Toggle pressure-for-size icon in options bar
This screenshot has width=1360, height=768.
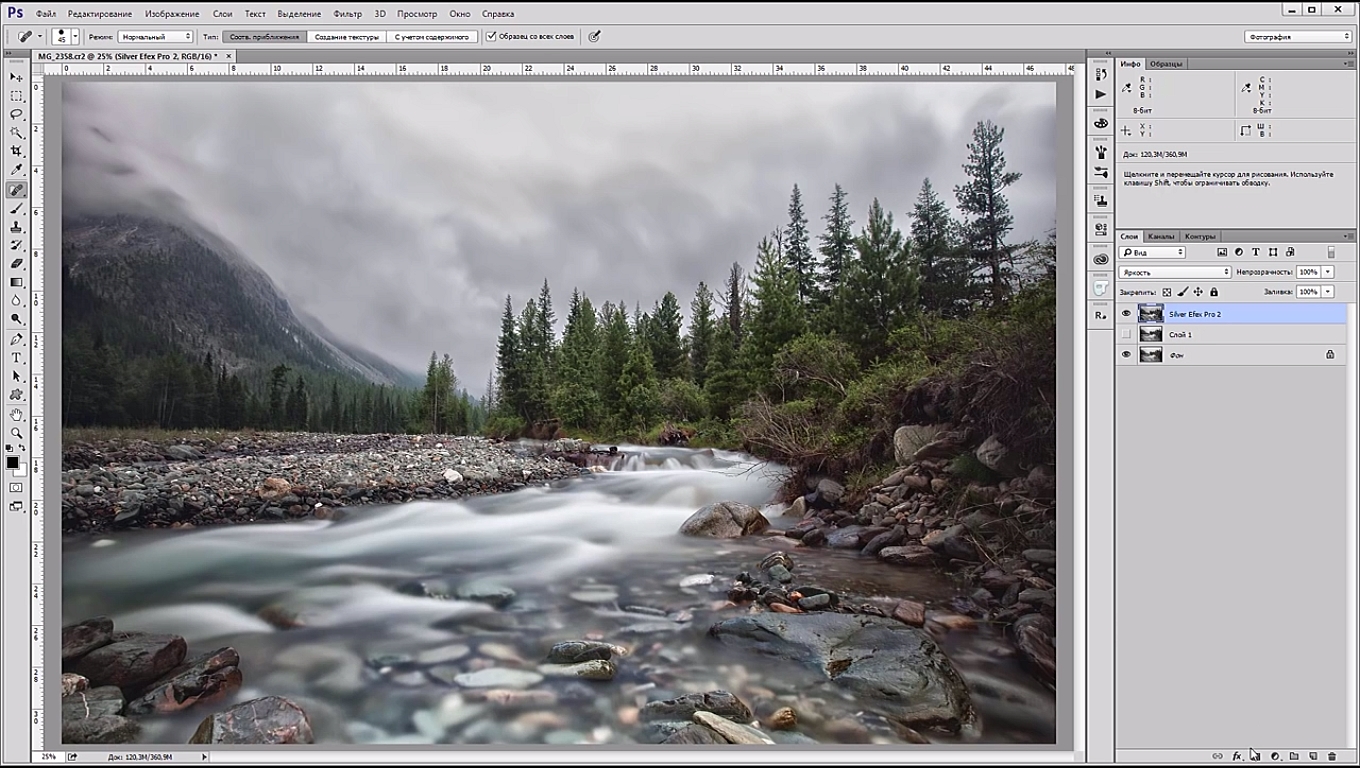click(x=594, y=37)
